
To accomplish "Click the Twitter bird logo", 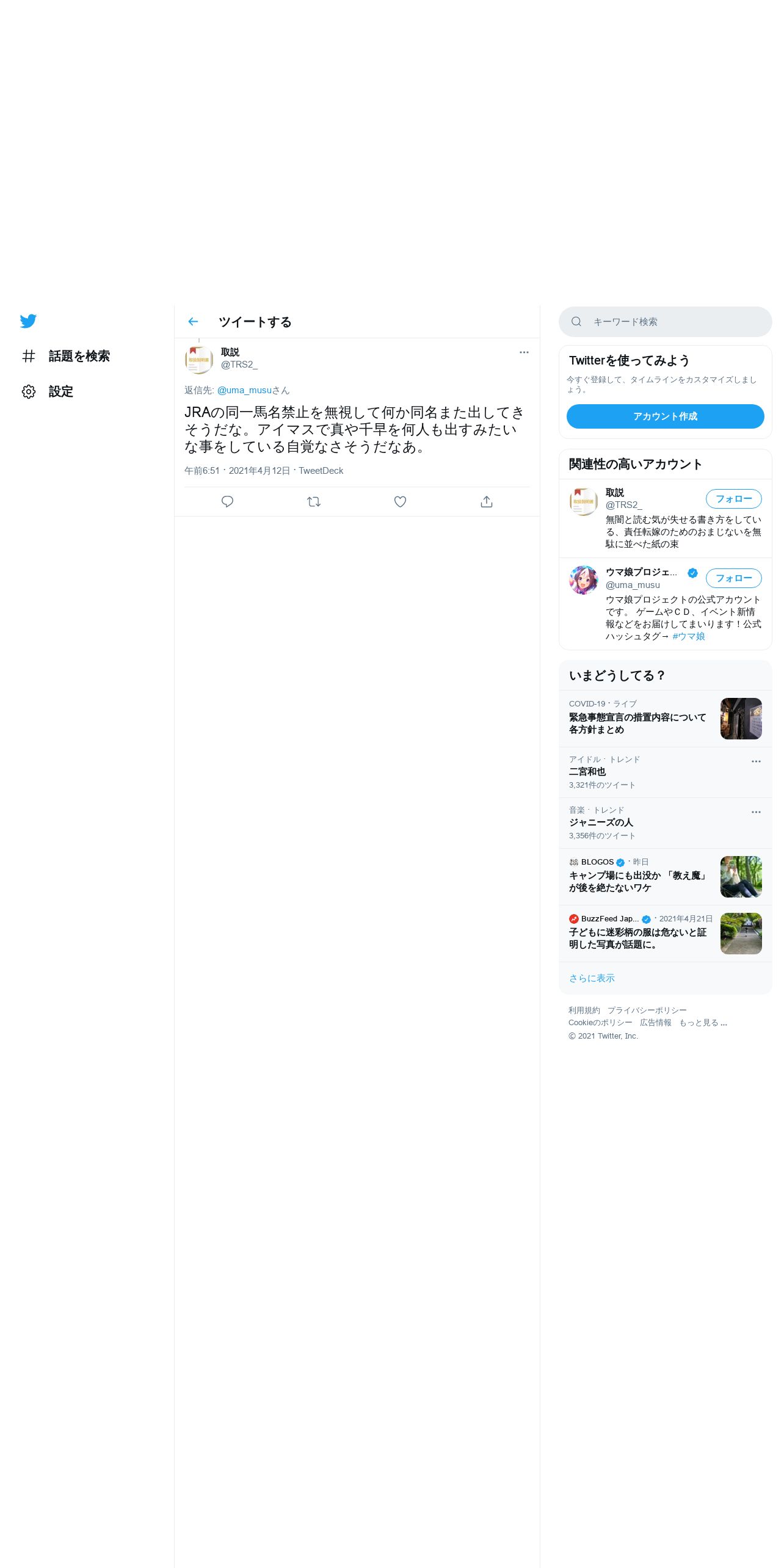I will (x=28, y=321).
